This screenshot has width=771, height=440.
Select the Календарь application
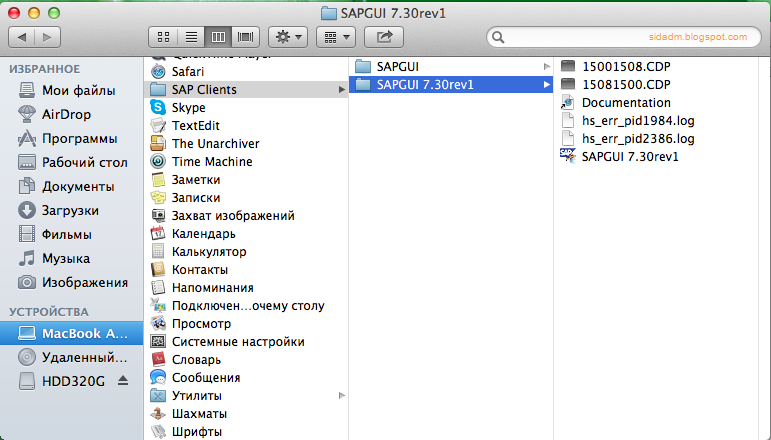246,234
